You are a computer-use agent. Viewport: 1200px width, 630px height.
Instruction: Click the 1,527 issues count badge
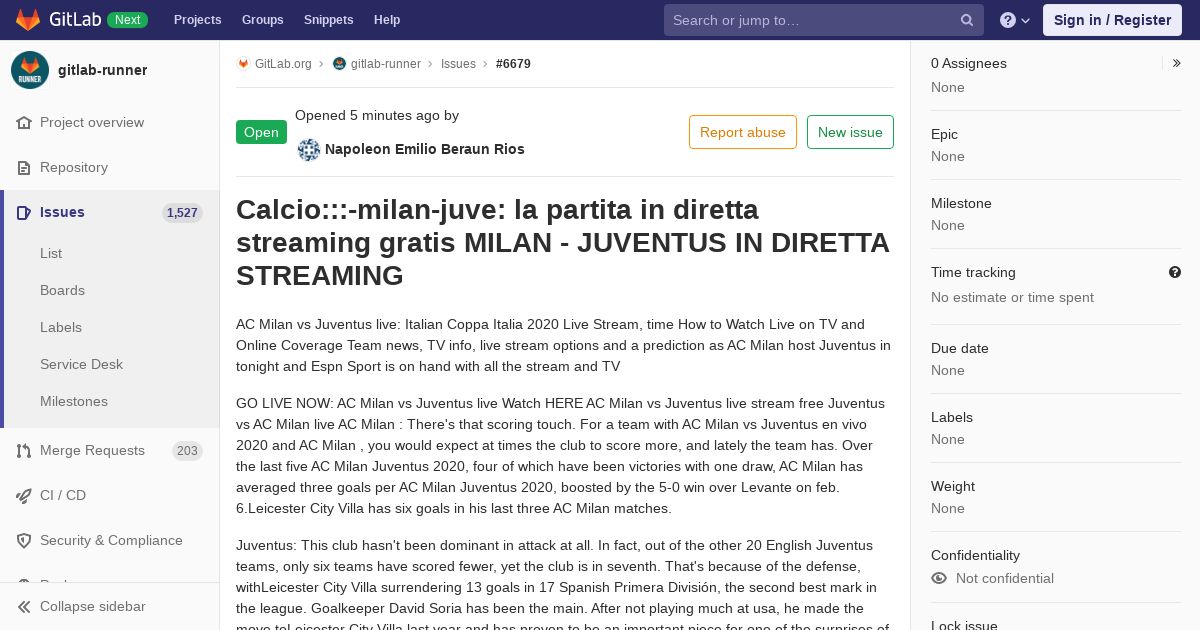pos(182,213)
